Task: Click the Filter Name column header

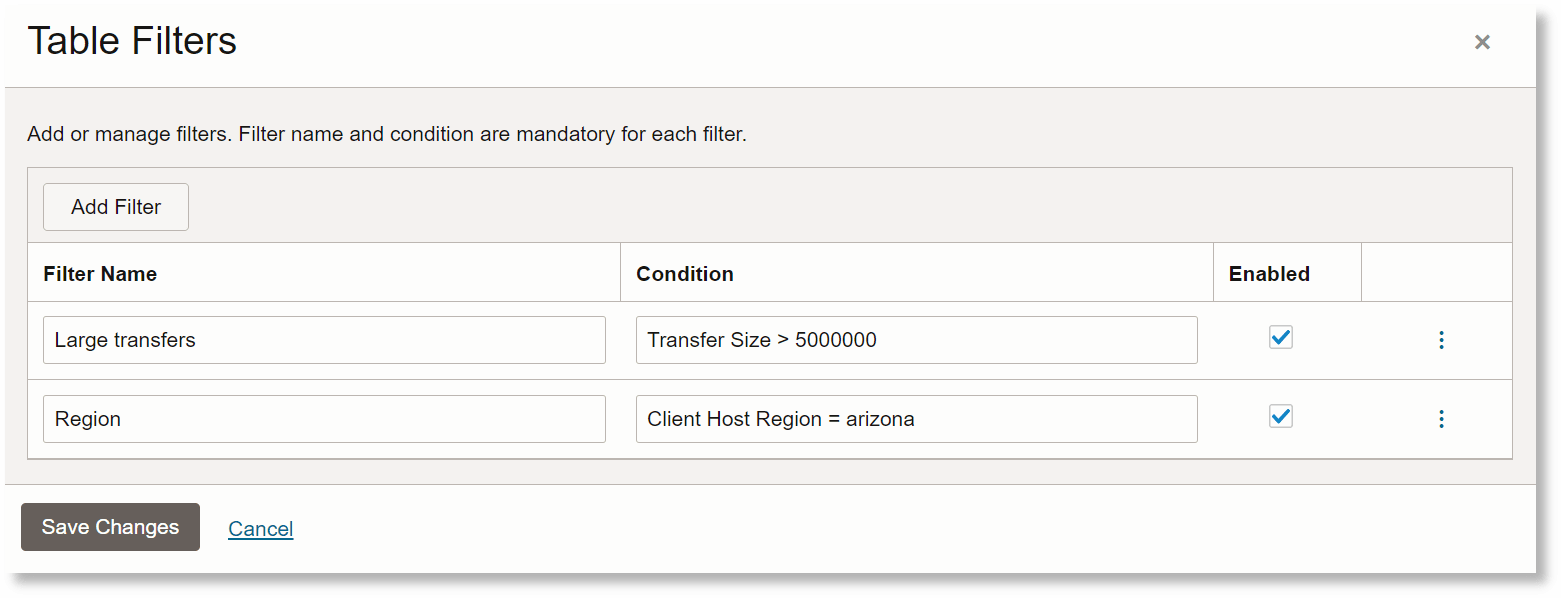Action: pos(100,273)
